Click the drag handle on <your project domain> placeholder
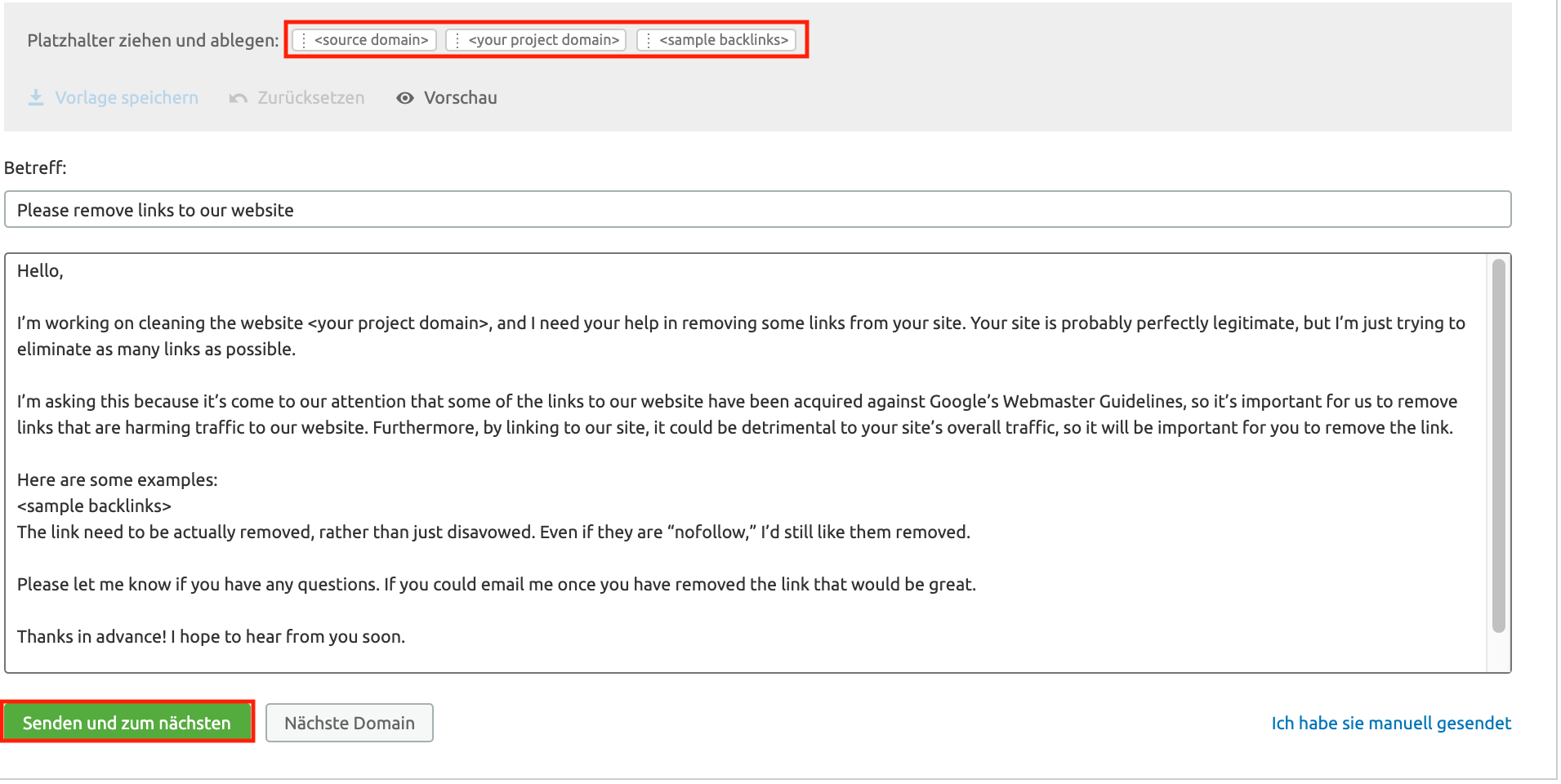The height and width of the screenshot is (784, 1561). (457, 39)
